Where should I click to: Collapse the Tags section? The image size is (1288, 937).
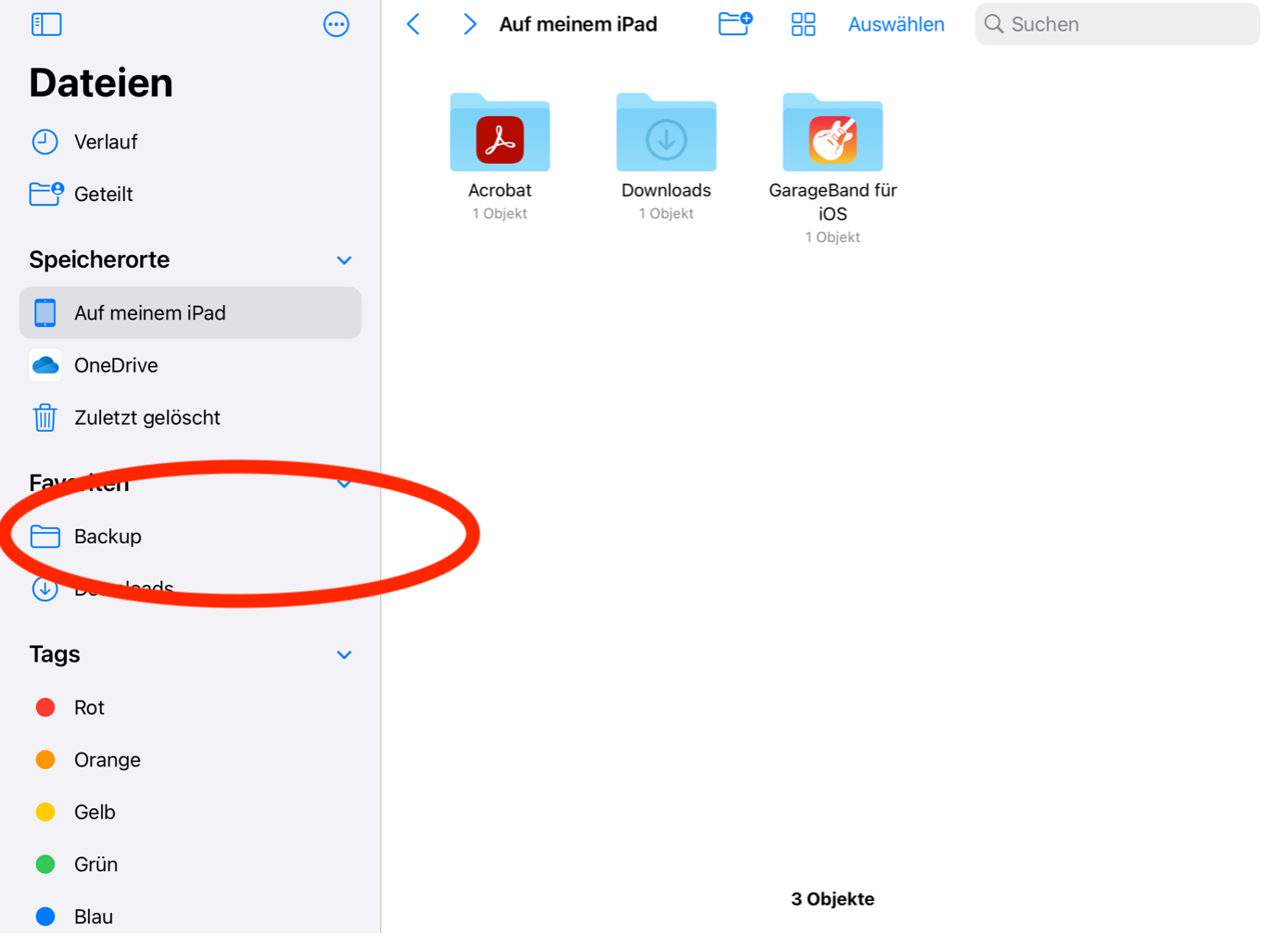pyautogui.click(x=344, y=655)
